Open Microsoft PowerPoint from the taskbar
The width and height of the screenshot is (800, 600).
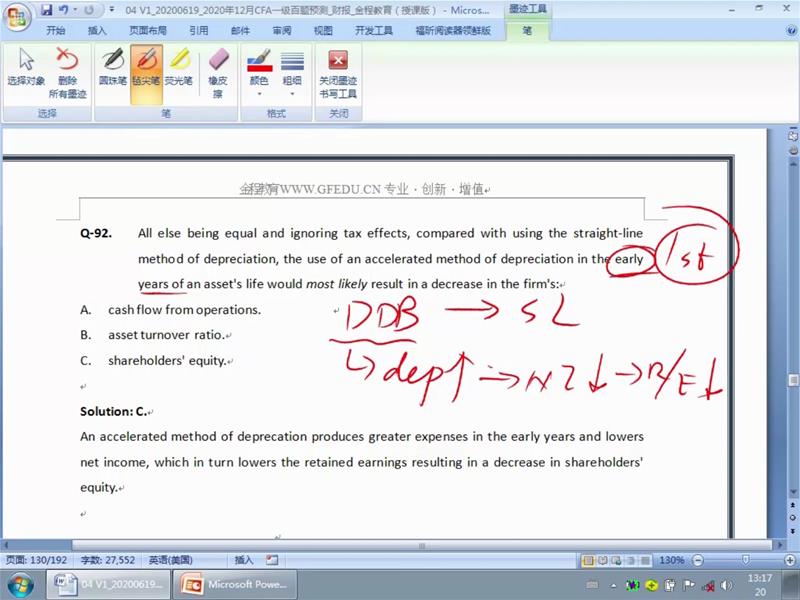[236, 584]
